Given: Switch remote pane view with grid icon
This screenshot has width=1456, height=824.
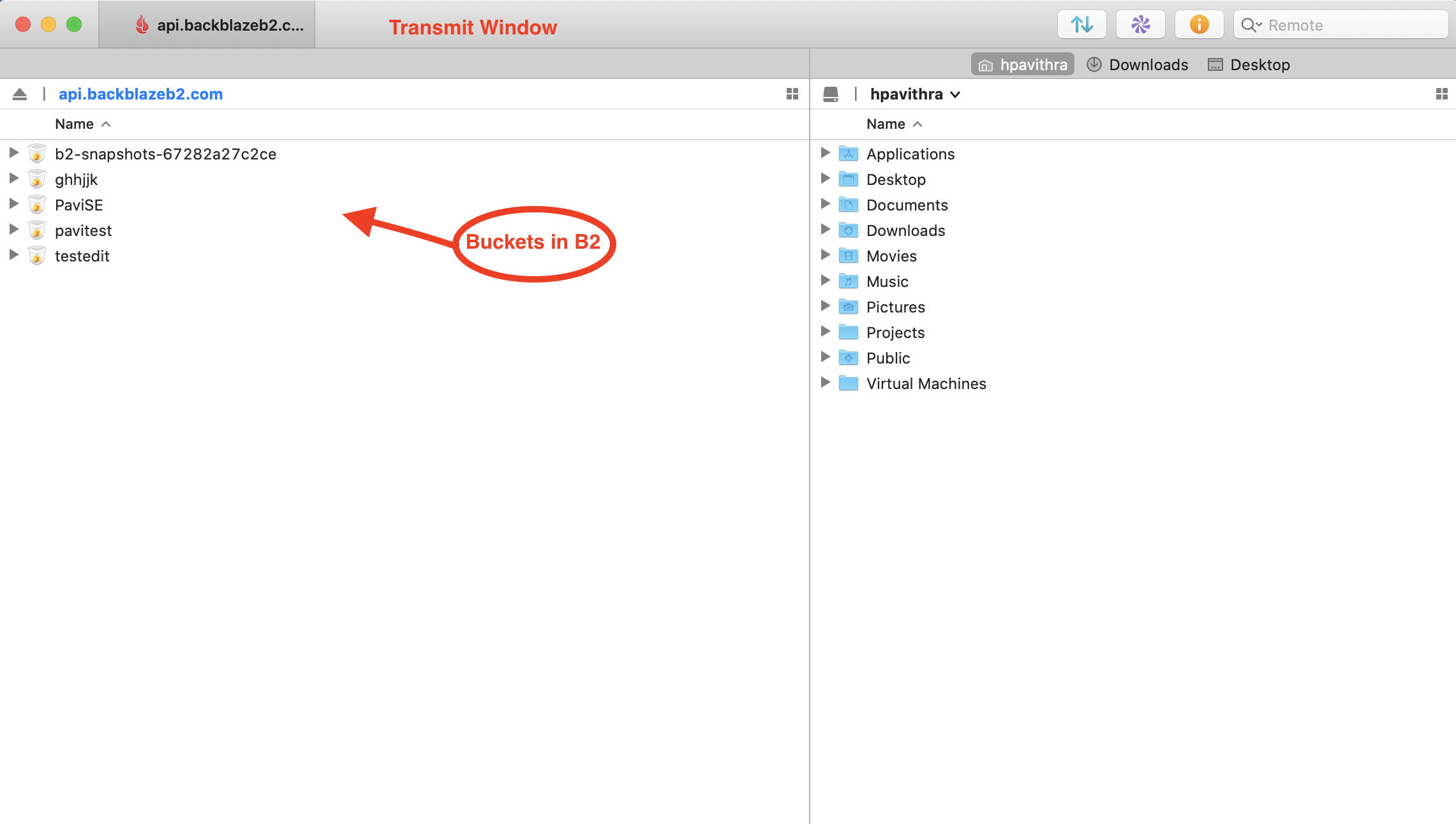Looking at the screenshot, I should point(792,94).
